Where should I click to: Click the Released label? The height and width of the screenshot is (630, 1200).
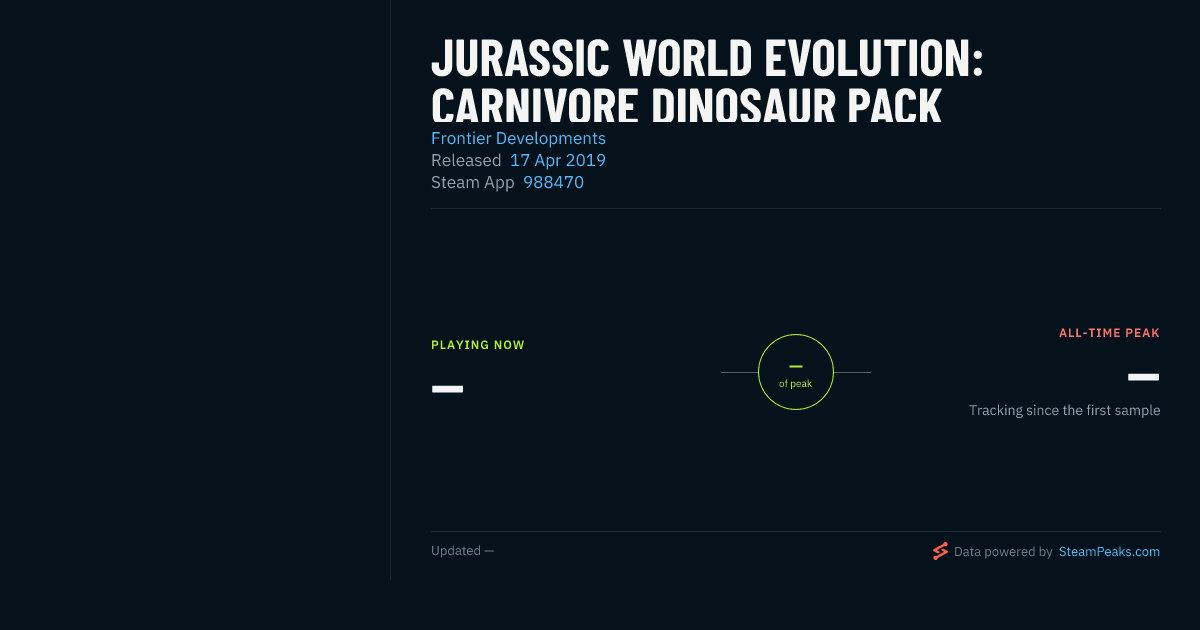pos(466,160)
